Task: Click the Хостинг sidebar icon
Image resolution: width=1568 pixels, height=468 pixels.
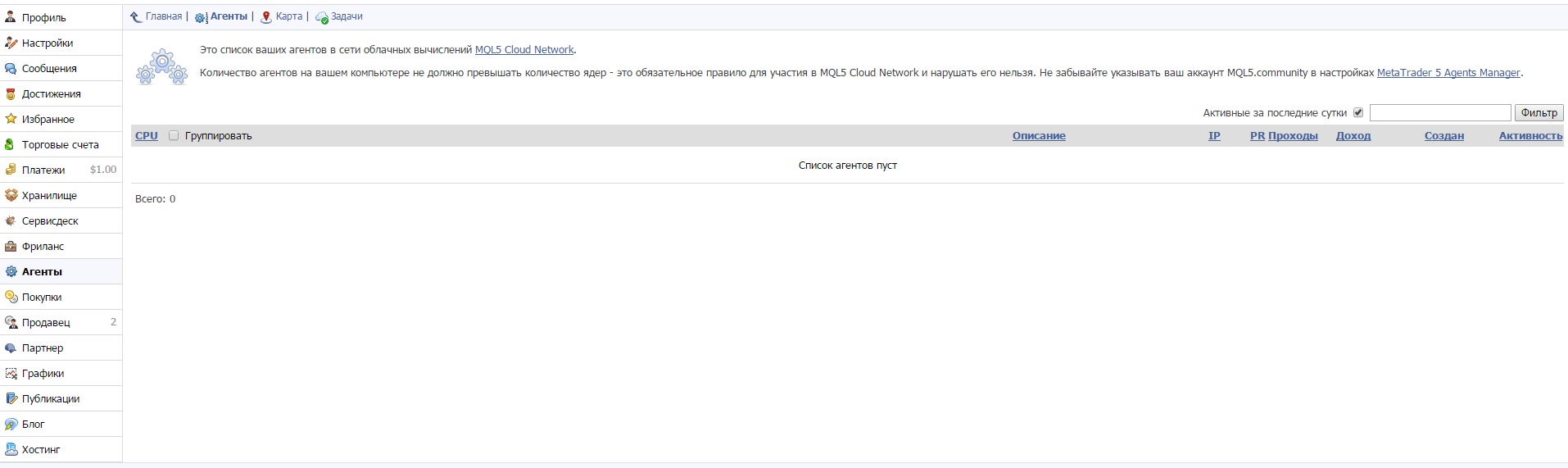Action: click(11, 449)
